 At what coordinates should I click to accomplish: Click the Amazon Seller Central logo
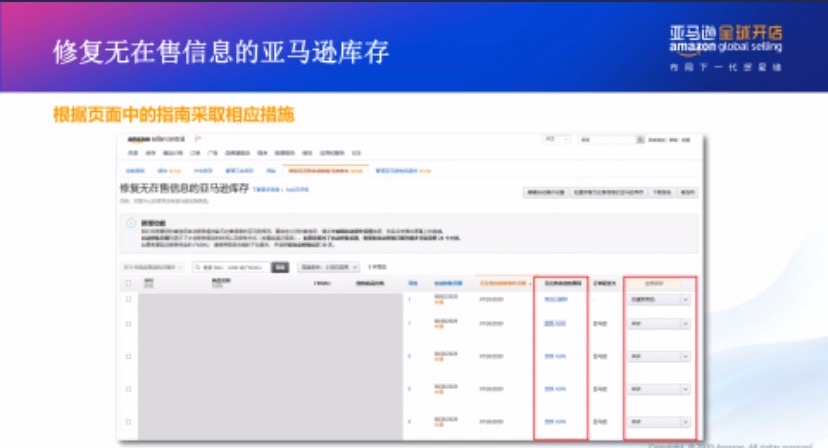click(156, 139)
